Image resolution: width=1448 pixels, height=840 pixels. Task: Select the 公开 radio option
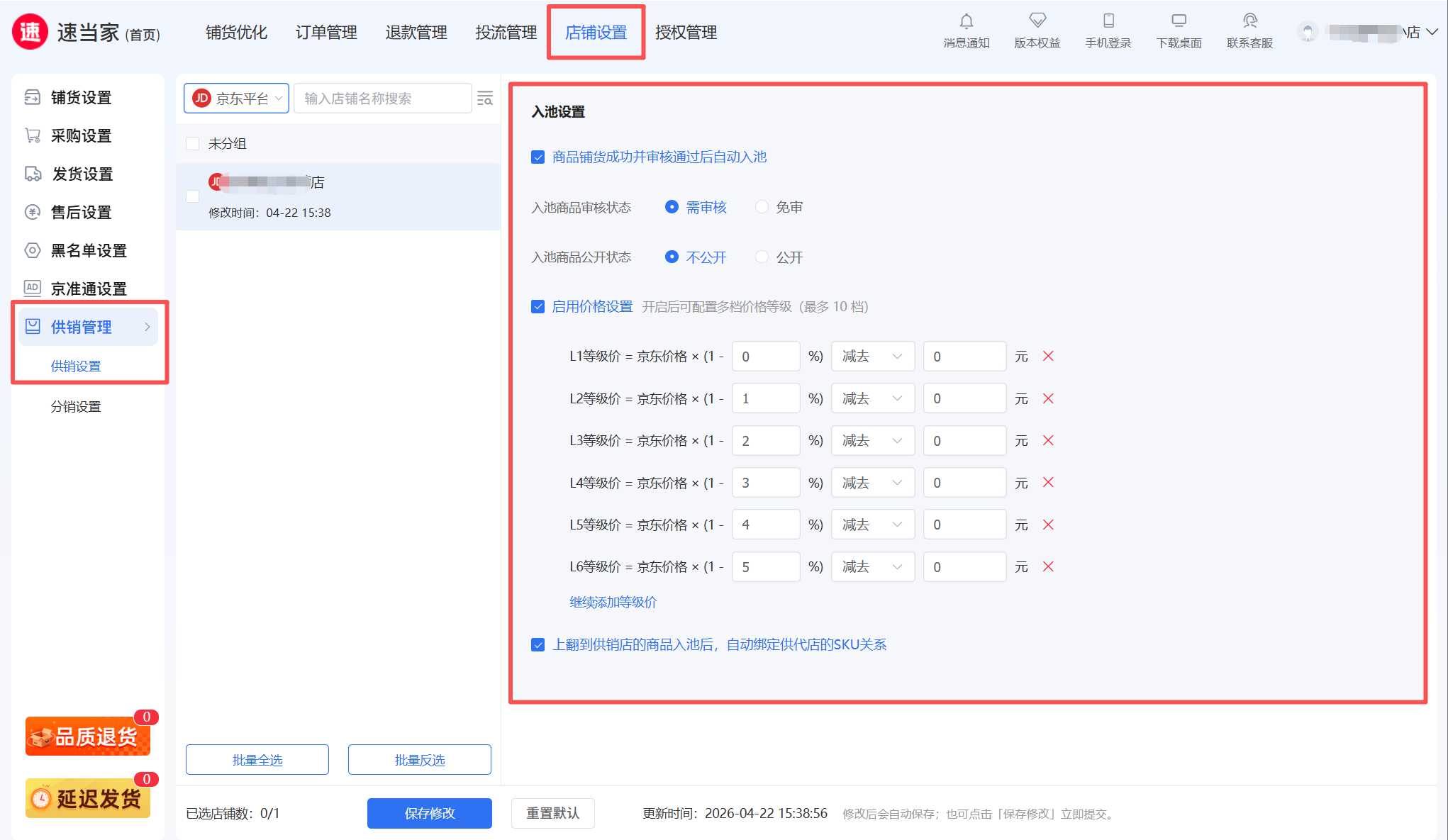(762, 257)
